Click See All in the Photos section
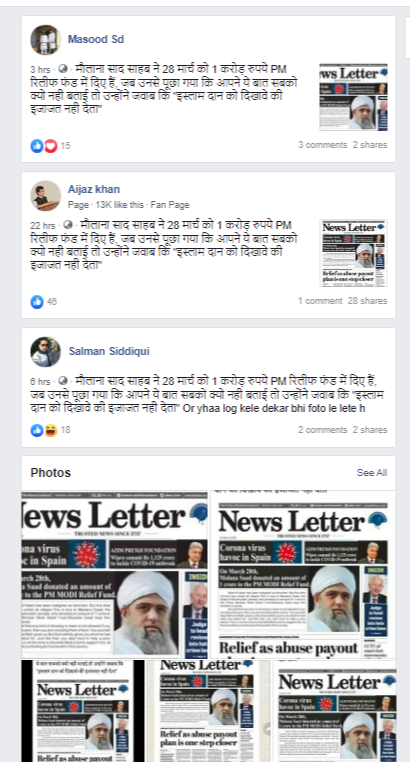The height and width of the screenshot is (762, 410). pos(372,472)
